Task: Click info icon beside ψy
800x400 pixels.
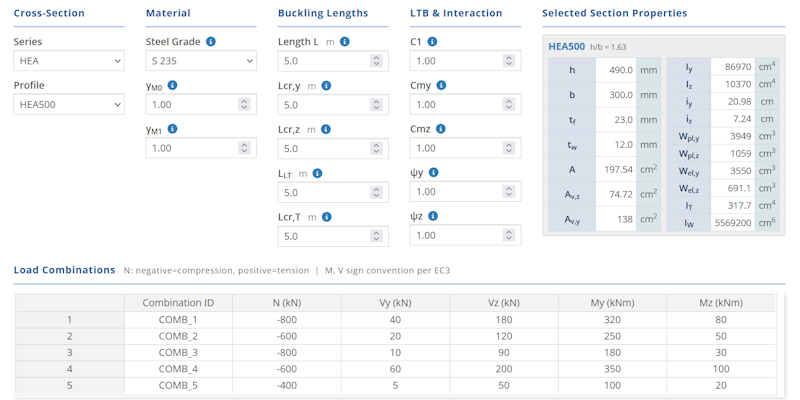Action: point(434,173)
